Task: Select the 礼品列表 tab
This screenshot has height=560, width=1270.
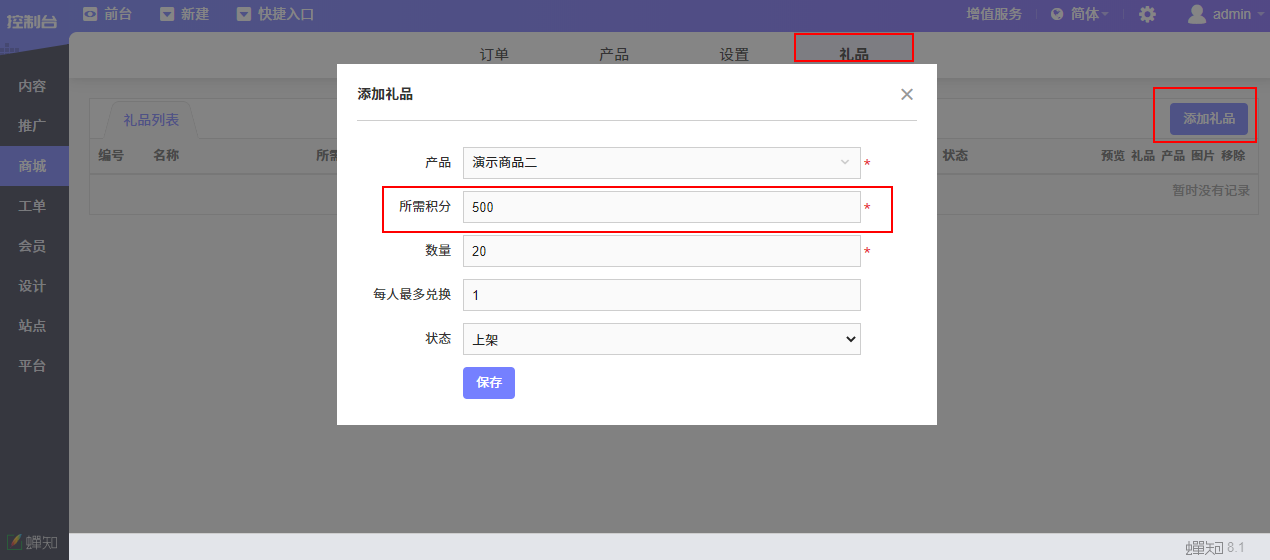Action: click(151, 119)
